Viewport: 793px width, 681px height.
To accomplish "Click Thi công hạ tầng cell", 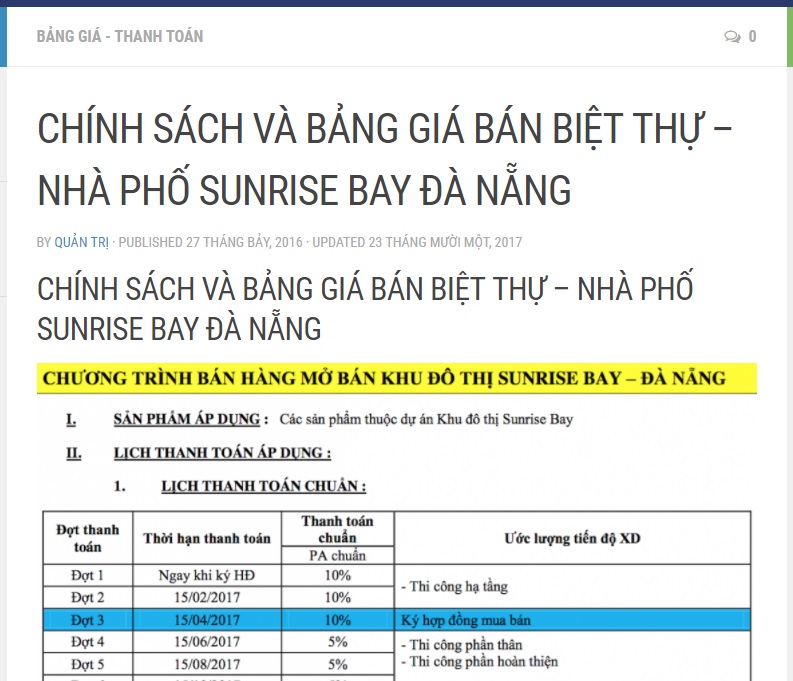I will [572, 586].
